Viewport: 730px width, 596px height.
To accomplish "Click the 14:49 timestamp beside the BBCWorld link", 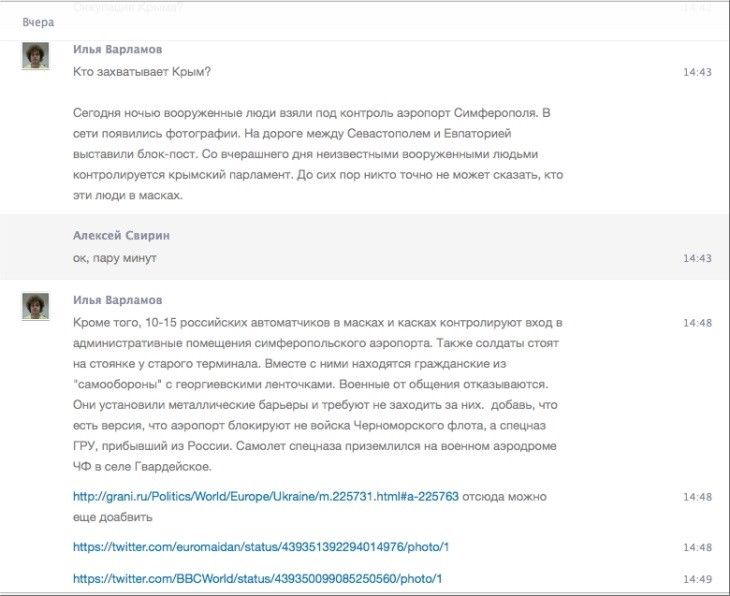I will 697,579.
